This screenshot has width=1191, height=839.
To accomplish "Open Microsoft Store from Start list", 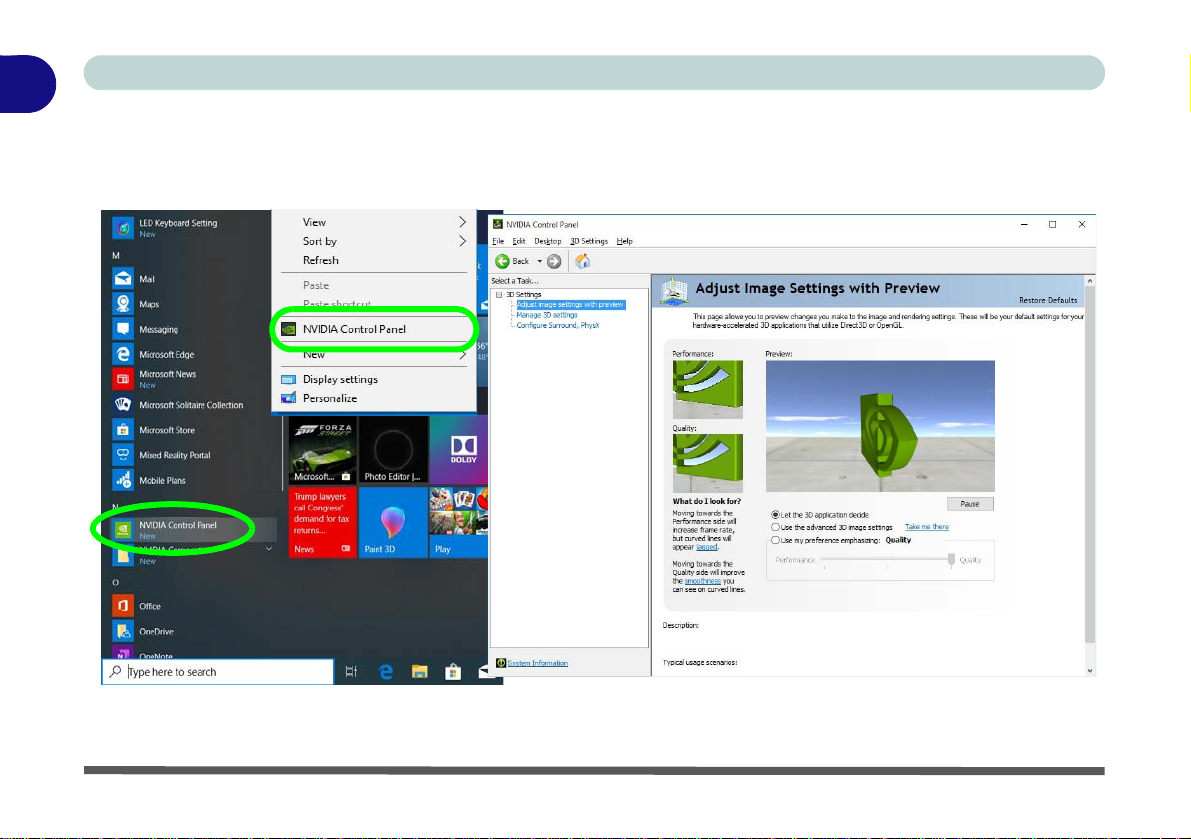I will tap(123, 430).
